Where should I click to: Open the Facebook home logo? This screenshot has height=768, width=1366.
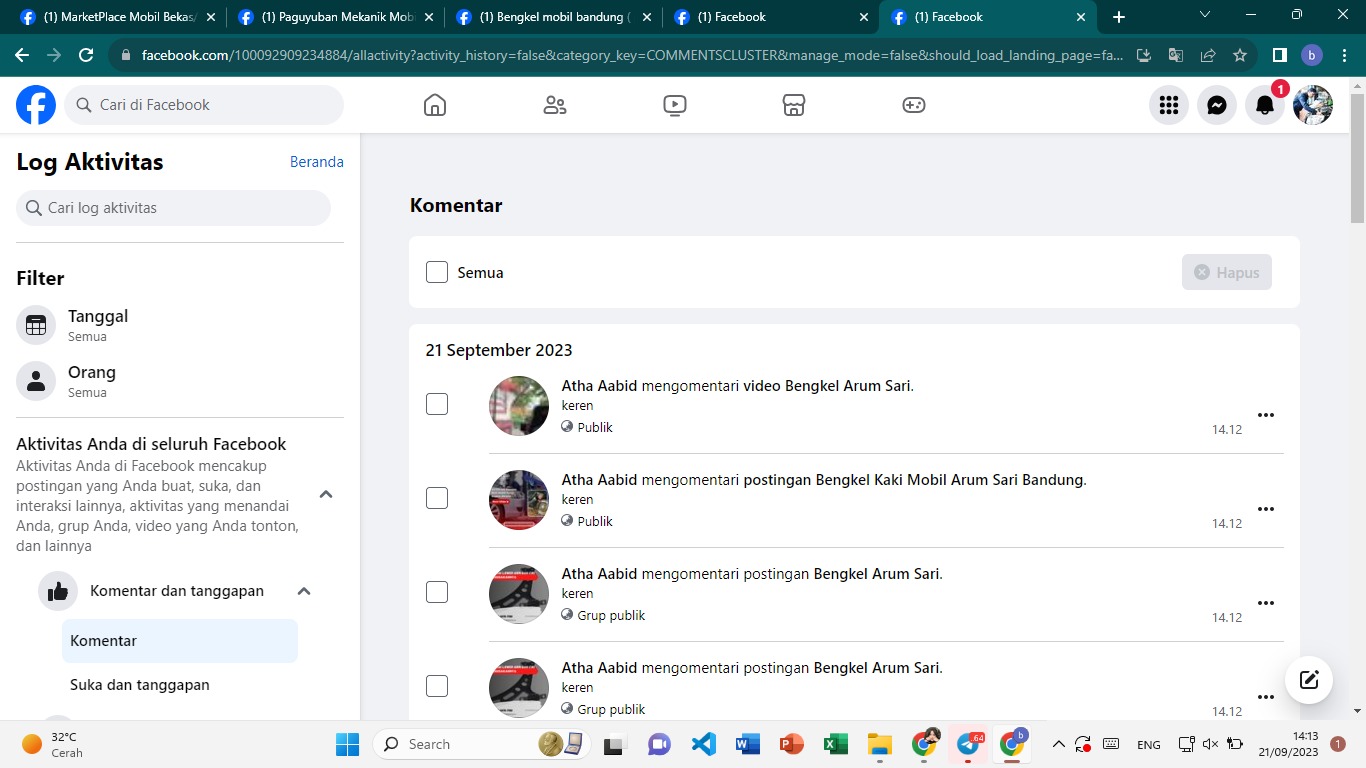36,105
